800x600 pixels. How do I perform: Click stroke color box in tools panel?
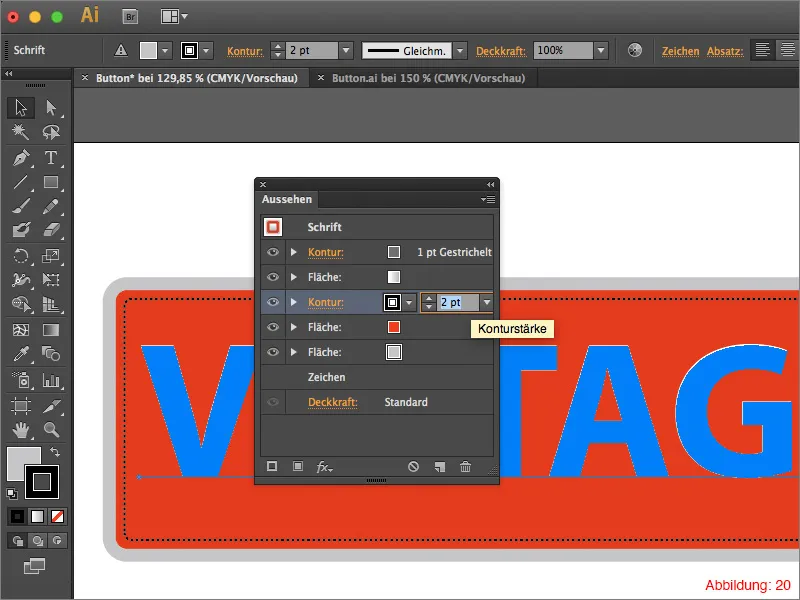(42, 482)
